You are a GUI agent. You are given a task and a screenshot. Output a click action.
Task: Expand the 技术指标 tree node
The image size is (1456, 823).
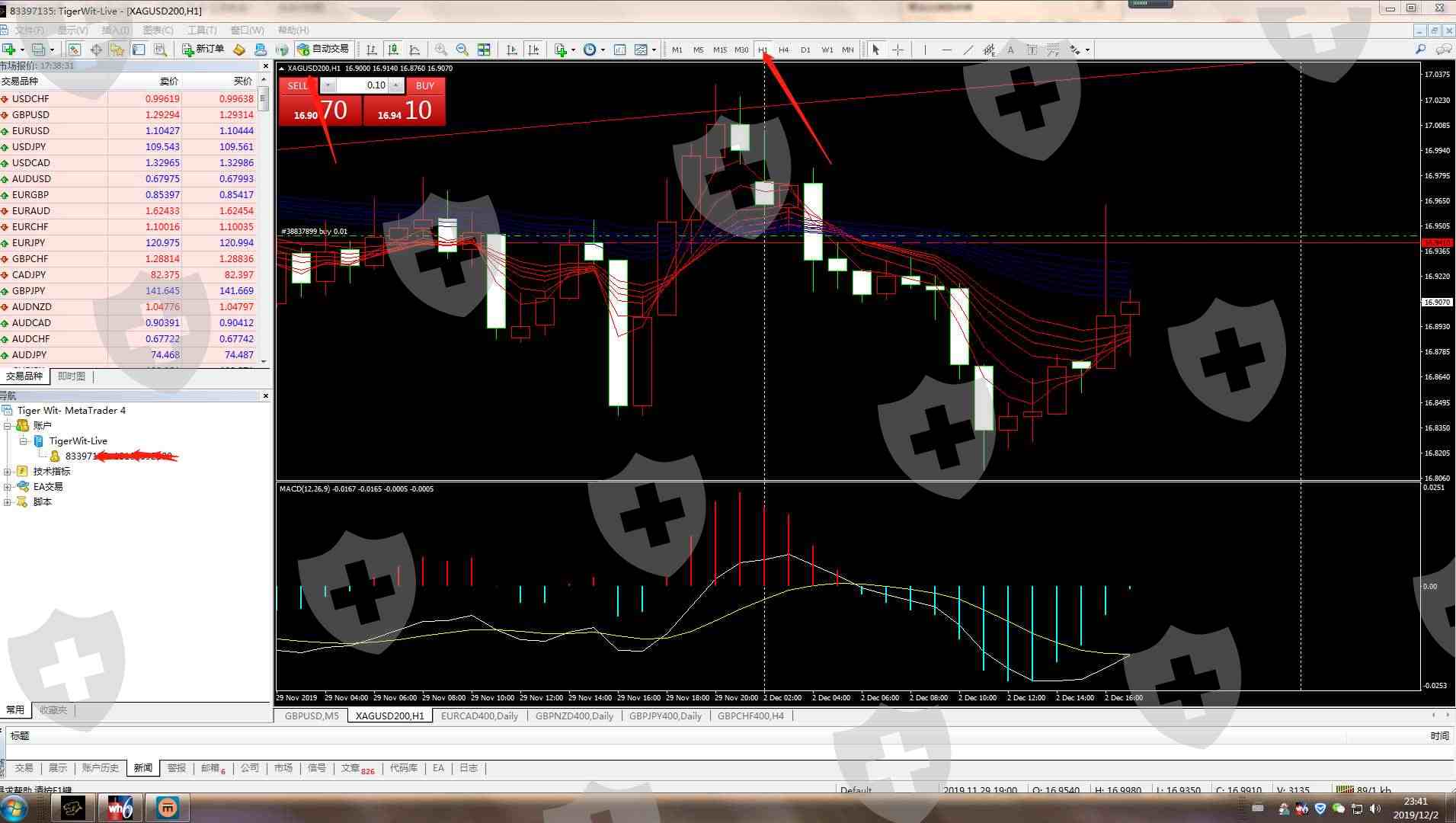8,472
